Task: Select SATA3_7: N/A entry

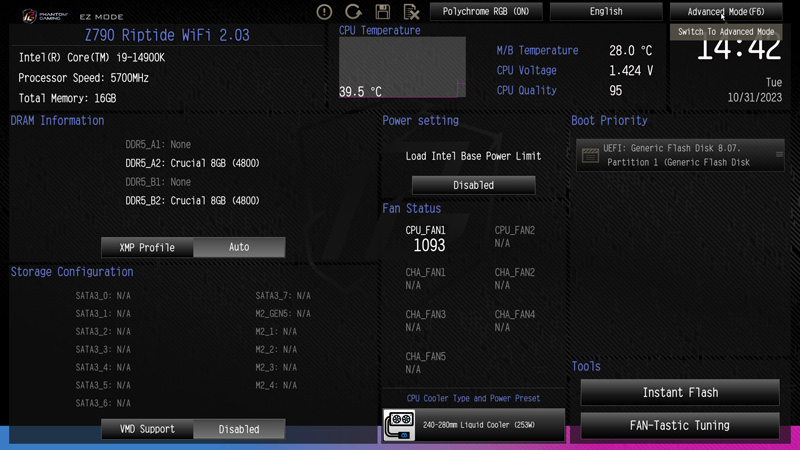Action: click(x=283, y=295)
